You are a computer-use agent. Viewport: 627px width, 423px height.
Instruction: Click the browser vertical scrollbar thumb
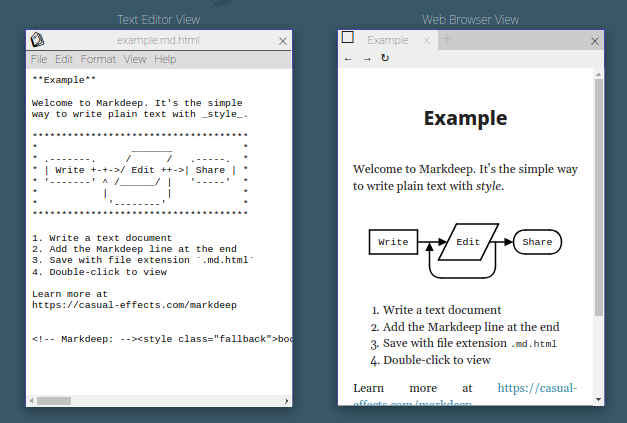tap(598, 197)
